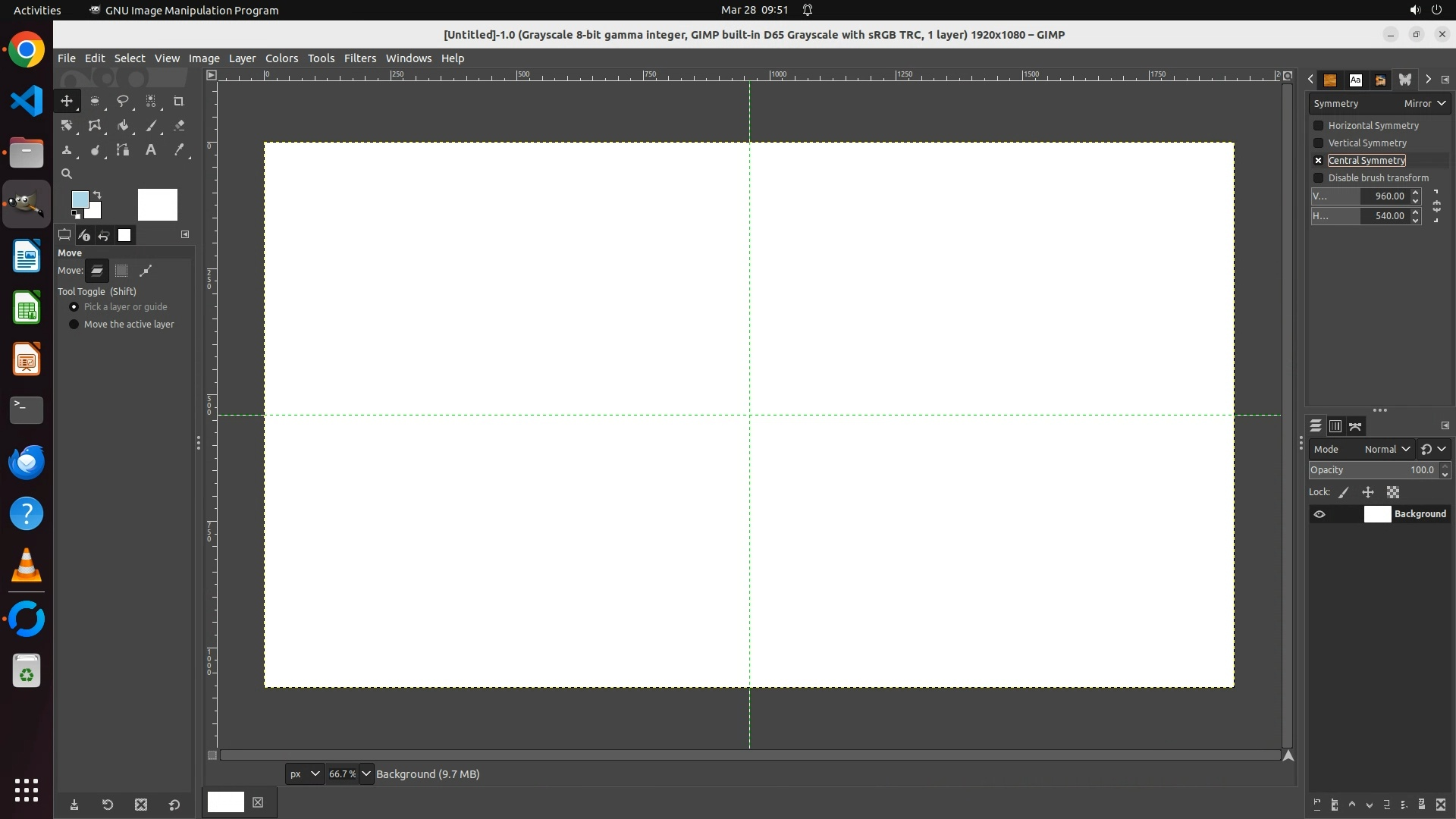Hide the Background layer with eye icon
Viewport: 1456px width, 819px height.
tap(1319, 514)
